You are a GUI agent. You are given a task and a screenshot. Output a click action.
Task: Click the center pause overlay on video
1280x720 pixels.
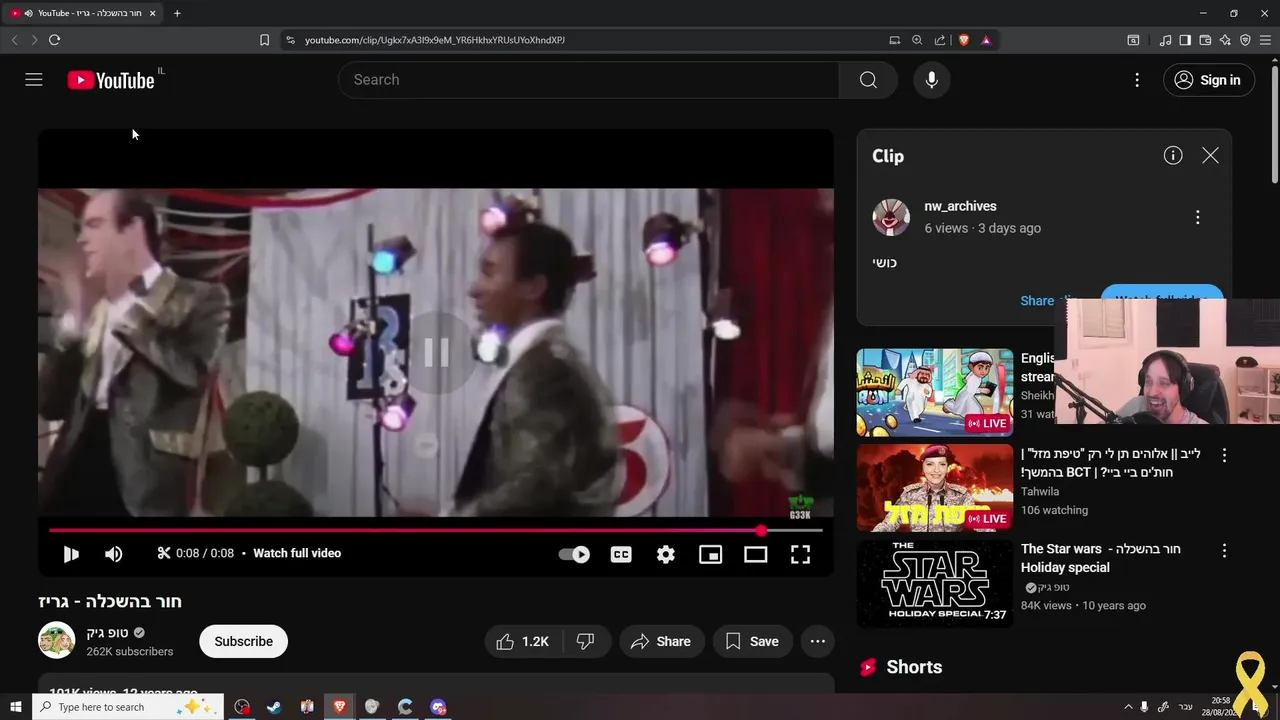tap(436, 352)
